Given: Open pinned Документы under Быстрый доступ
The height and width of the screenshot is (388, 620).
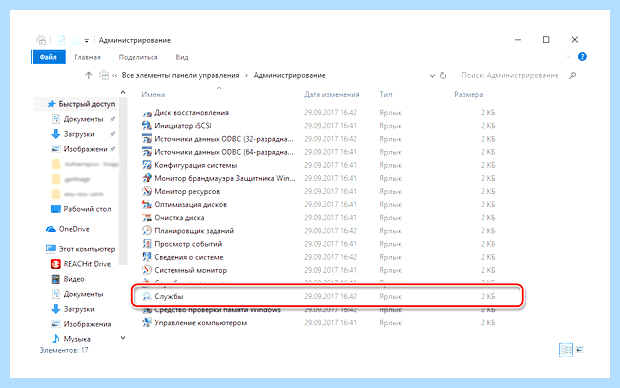Looking at the screenshot, I should (83, 119).
